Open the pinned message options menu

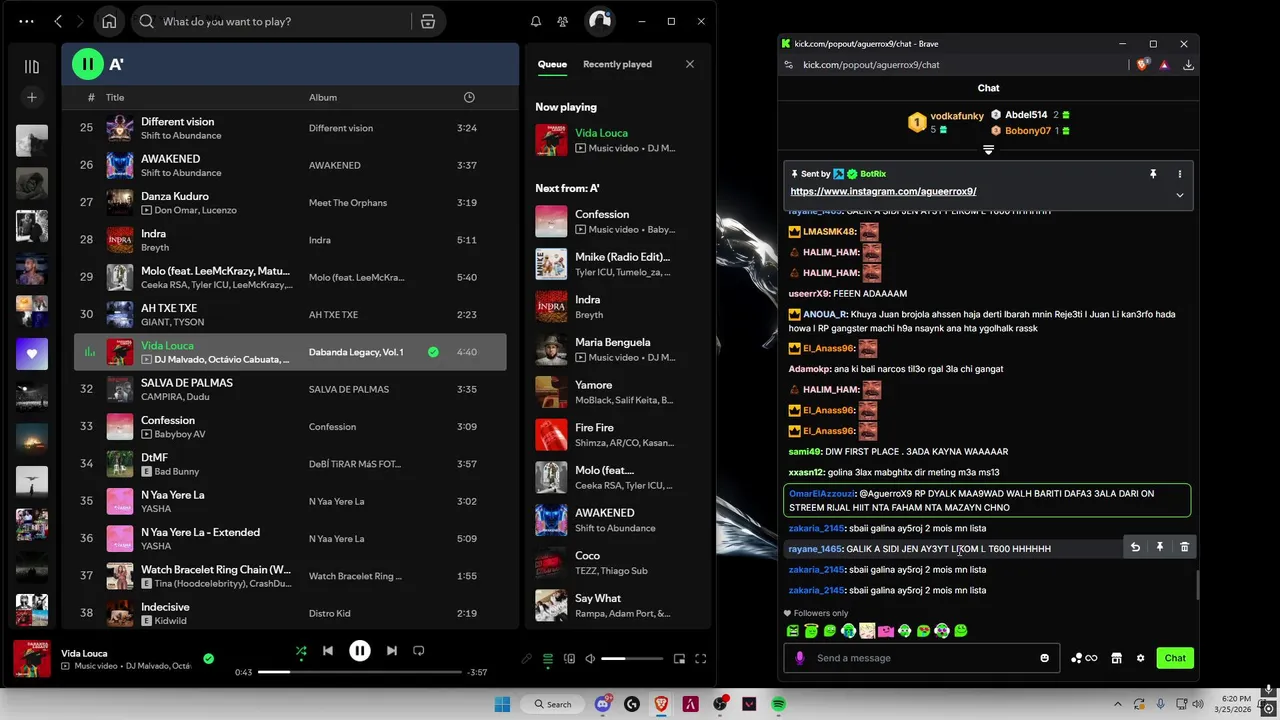coord(1180,174)
